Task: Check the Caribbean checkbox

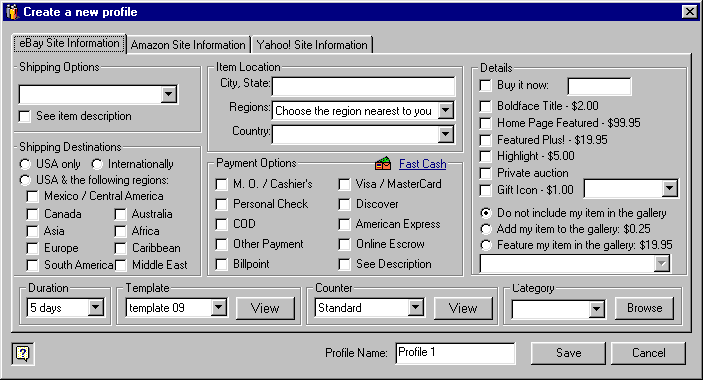Action: point(120,248)
